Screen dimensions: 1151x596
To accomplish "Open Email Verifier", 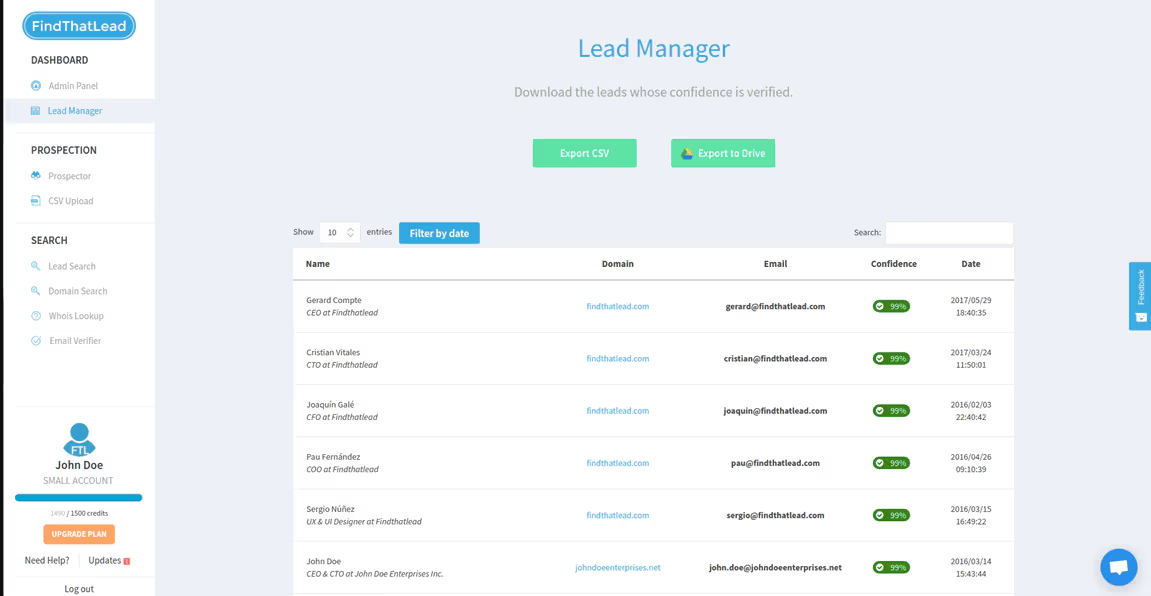I will pyautogui.click(x=75, y=341).
